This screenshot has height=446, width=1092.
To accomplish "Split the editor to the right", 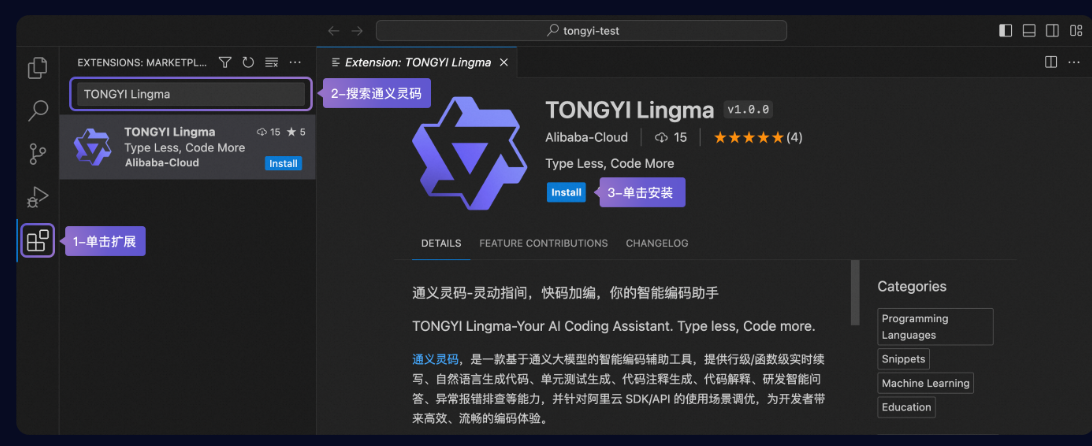I will click(x=1051, y=63).
